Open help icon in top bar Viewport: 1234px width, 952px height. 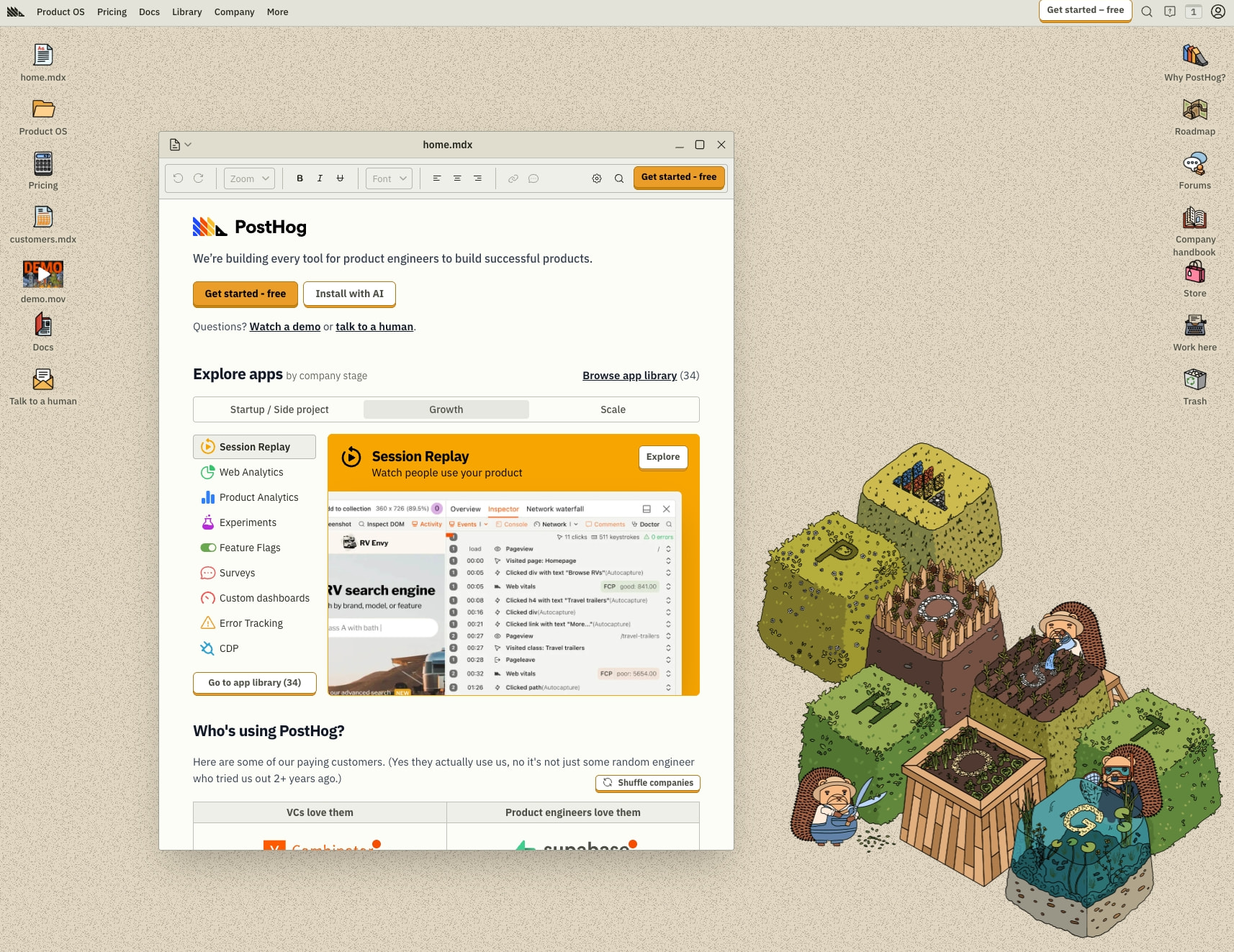tap(1170, 12)
